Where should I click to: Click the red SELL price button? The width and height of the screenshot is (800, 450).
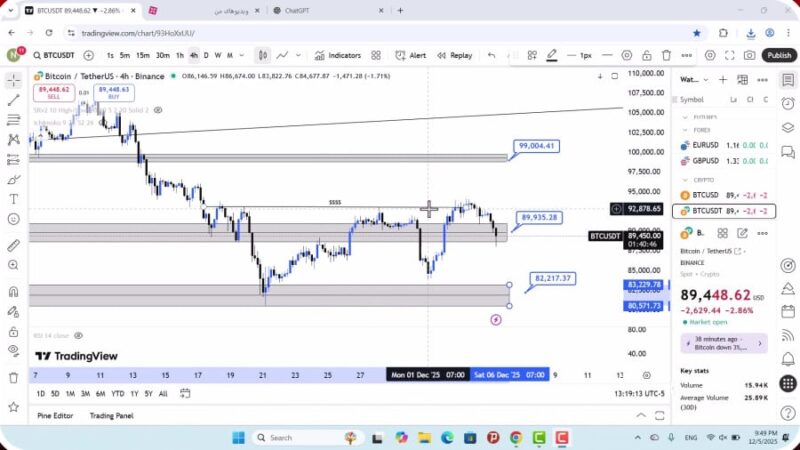[52, 93]
